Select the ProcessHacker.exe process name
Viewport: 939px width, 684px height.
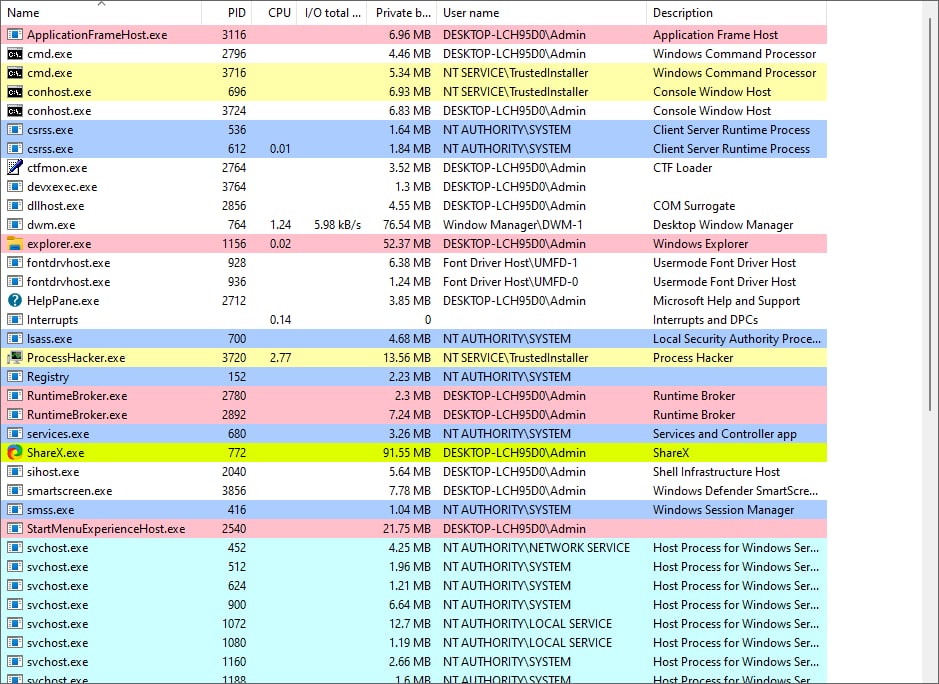[76, 358]
